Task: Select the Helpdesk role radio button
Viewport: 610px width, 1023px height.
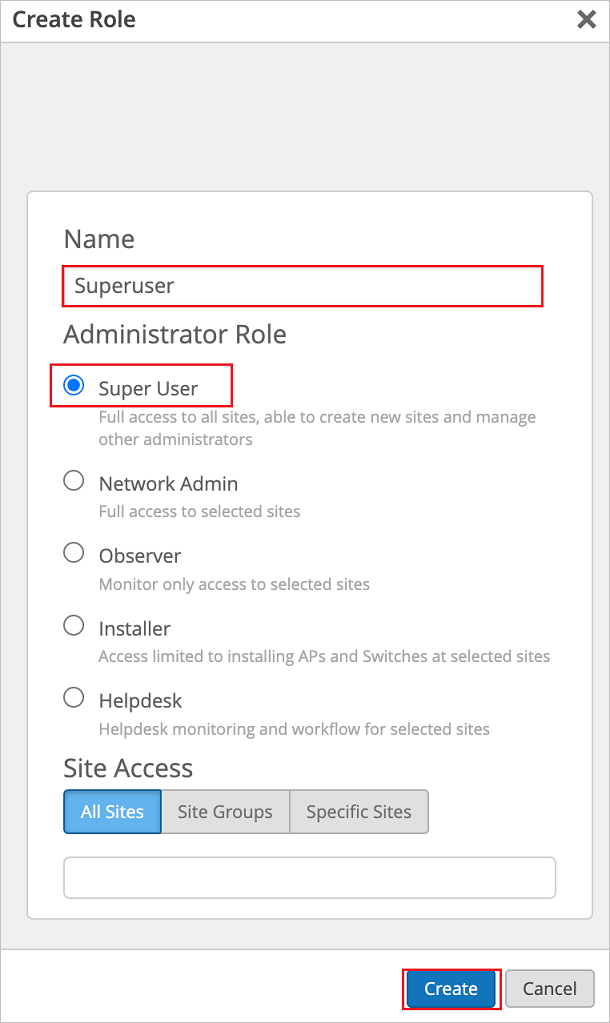Action: click(x=73, y=697)
